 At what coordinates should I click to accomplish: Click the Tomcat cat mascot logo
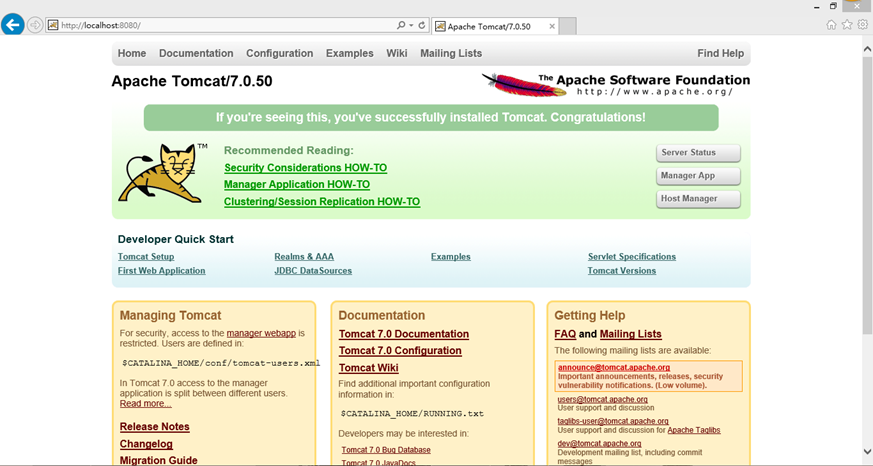click(x=161, y=173)
